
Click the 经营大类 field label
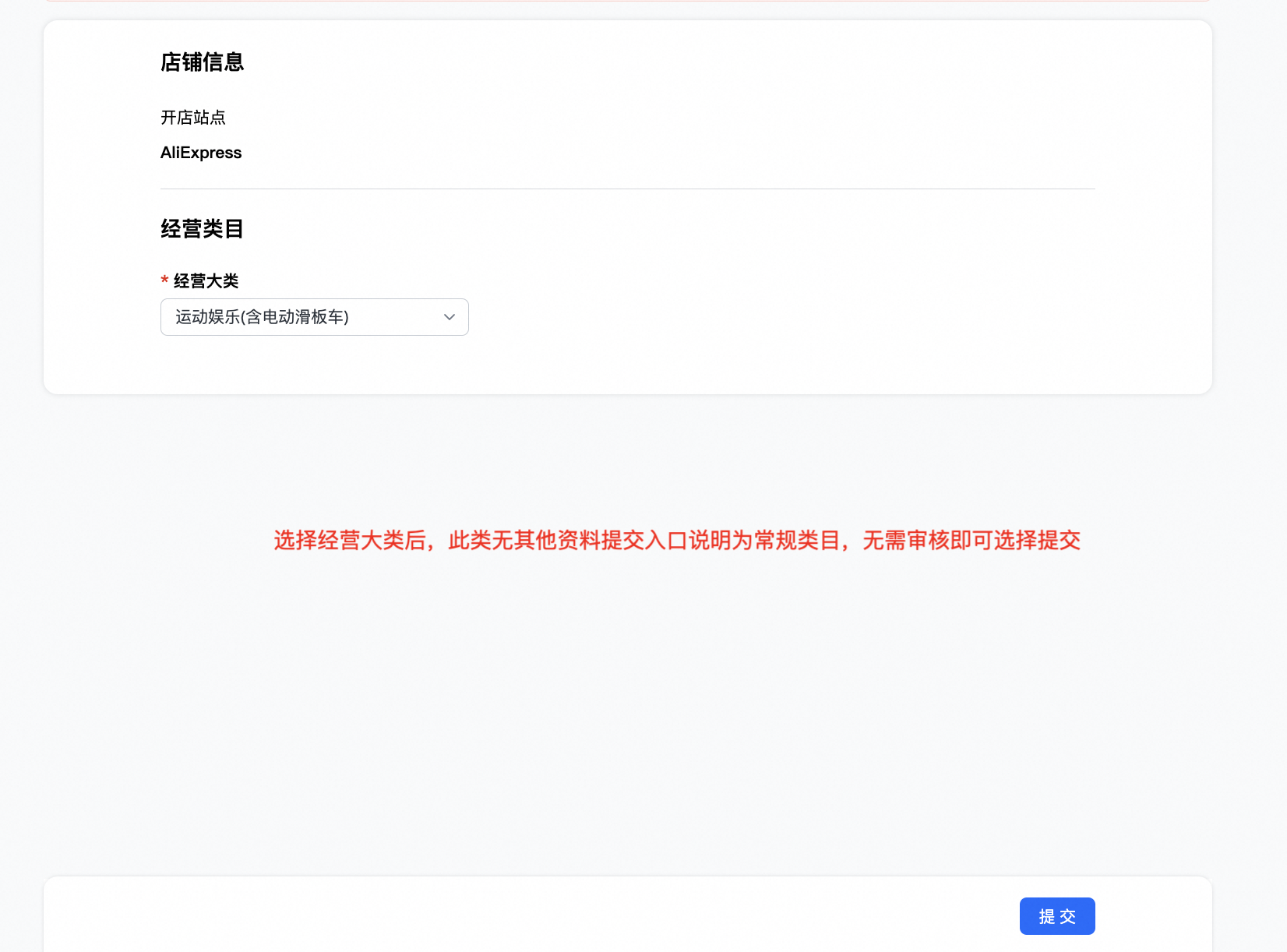206,281
